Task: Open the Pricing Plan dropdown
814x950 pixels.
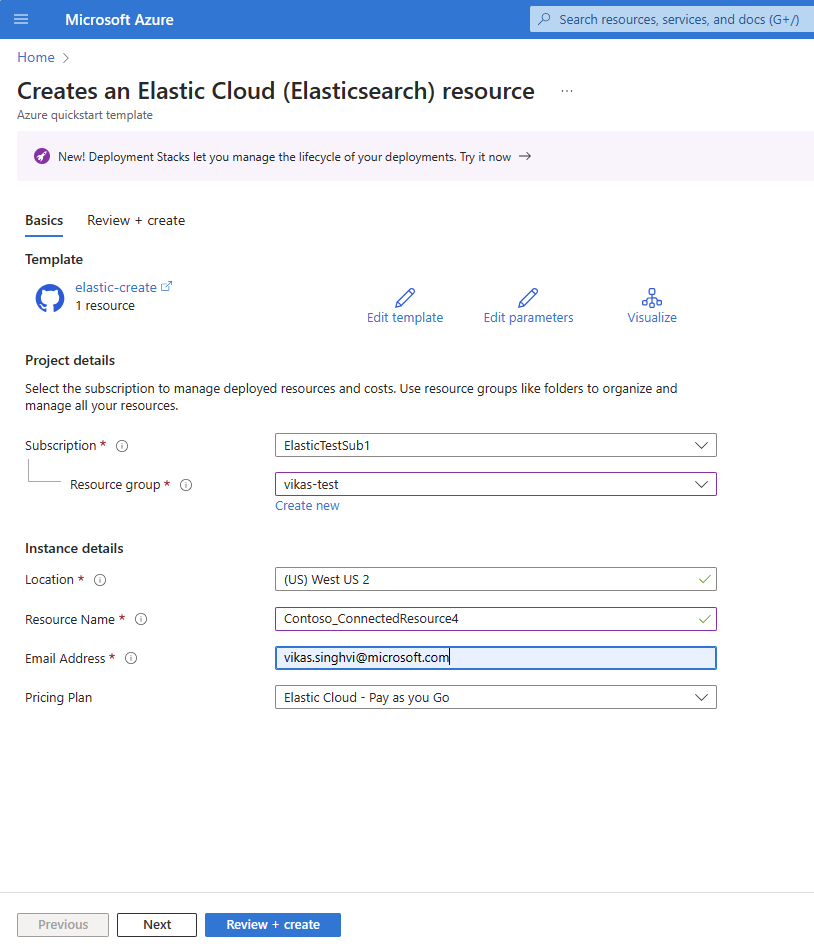Action: click(495, 697)
